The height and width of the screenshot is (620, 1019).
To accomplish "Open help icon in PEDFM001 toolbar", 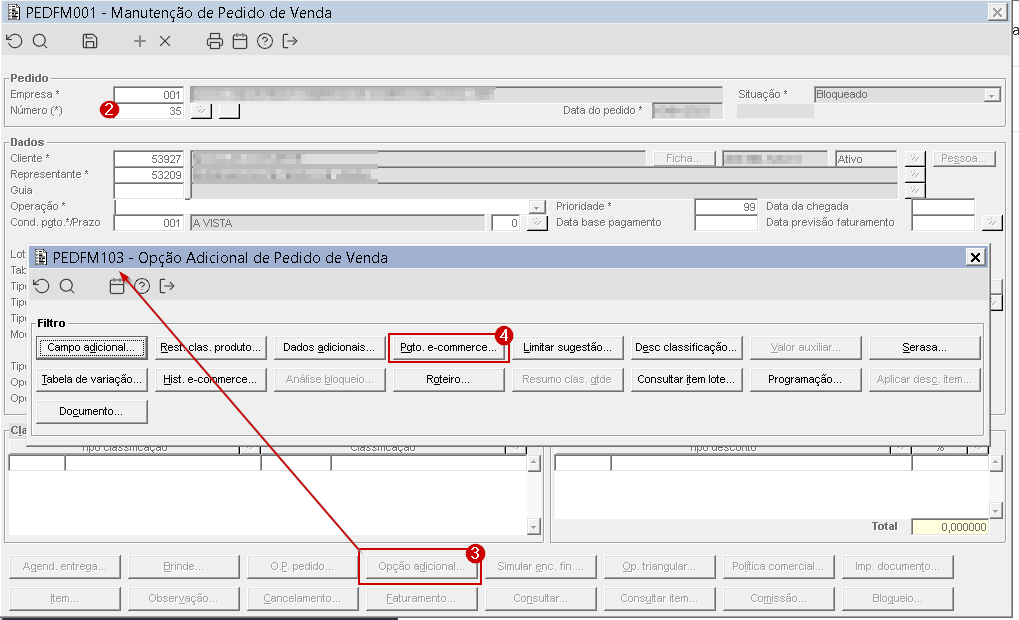I will (264, 42).
